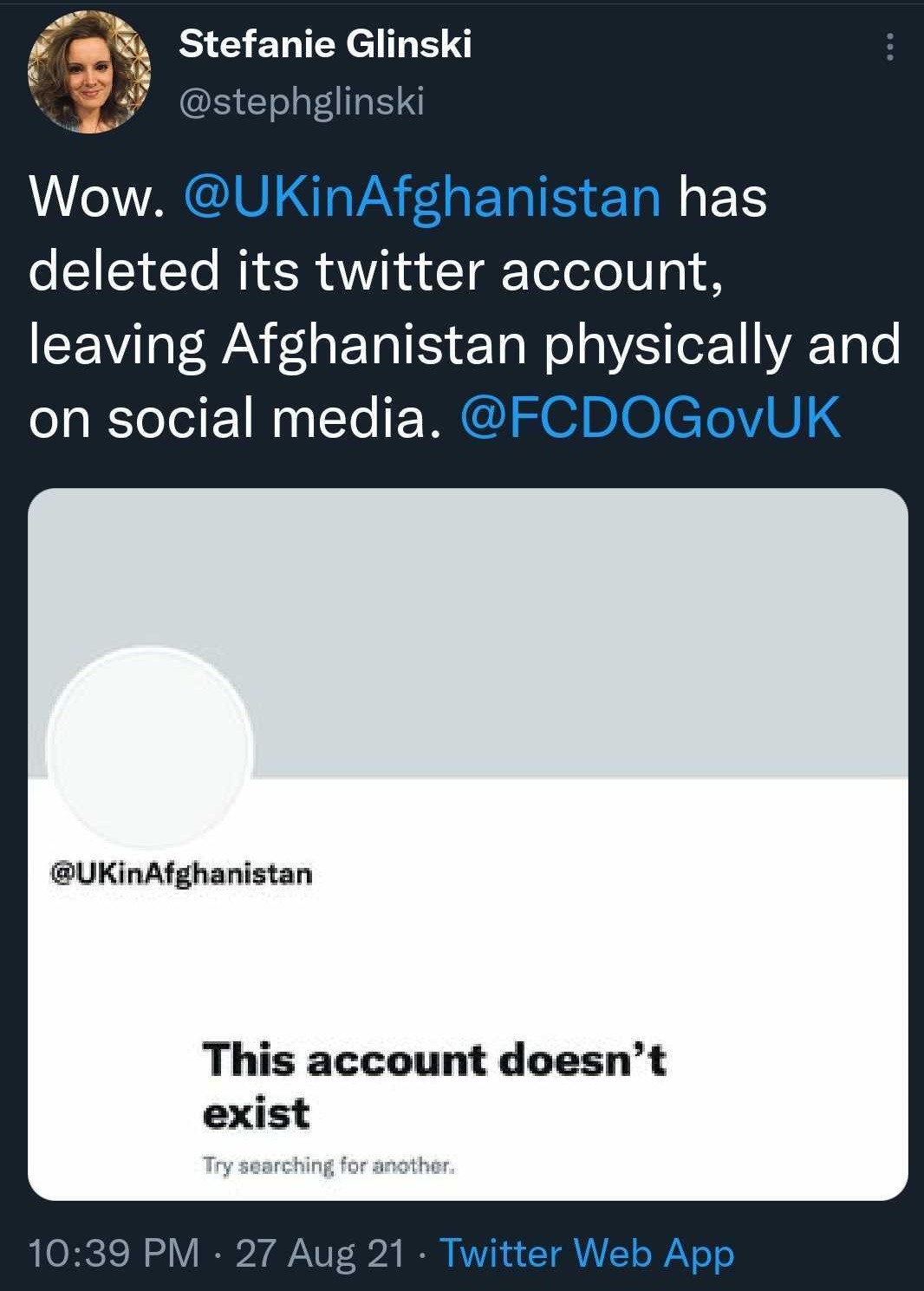
Task: Click the empty avatar circle in the embedded image
Action: [x=150, y=748]
